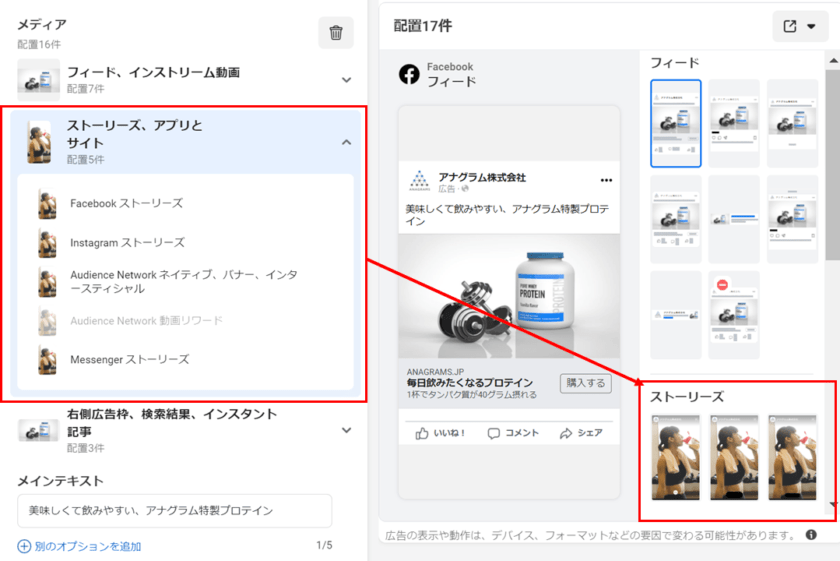Select Instagram ストーリーズ placement row
Screen dimensions: 840x561
tap(185, 243)
